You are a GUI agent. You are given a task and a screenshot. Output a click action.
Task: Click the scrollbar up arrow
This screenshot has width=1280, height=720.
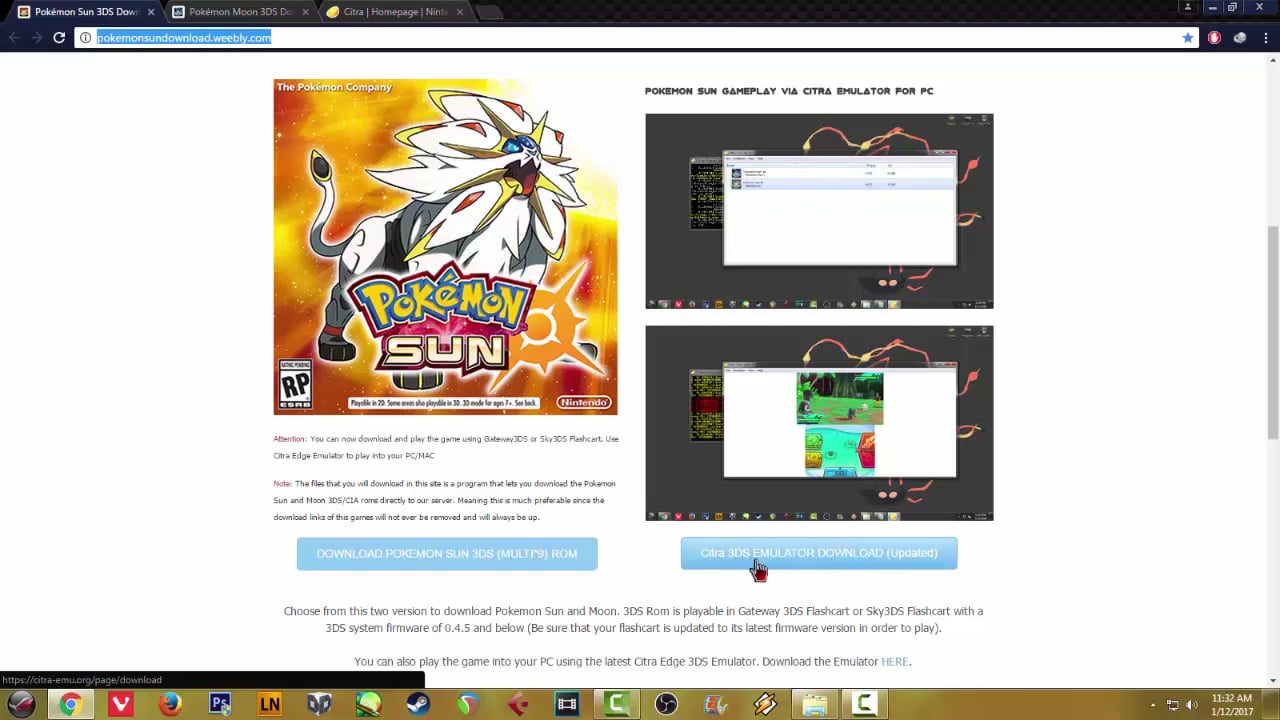(1272, 61)
